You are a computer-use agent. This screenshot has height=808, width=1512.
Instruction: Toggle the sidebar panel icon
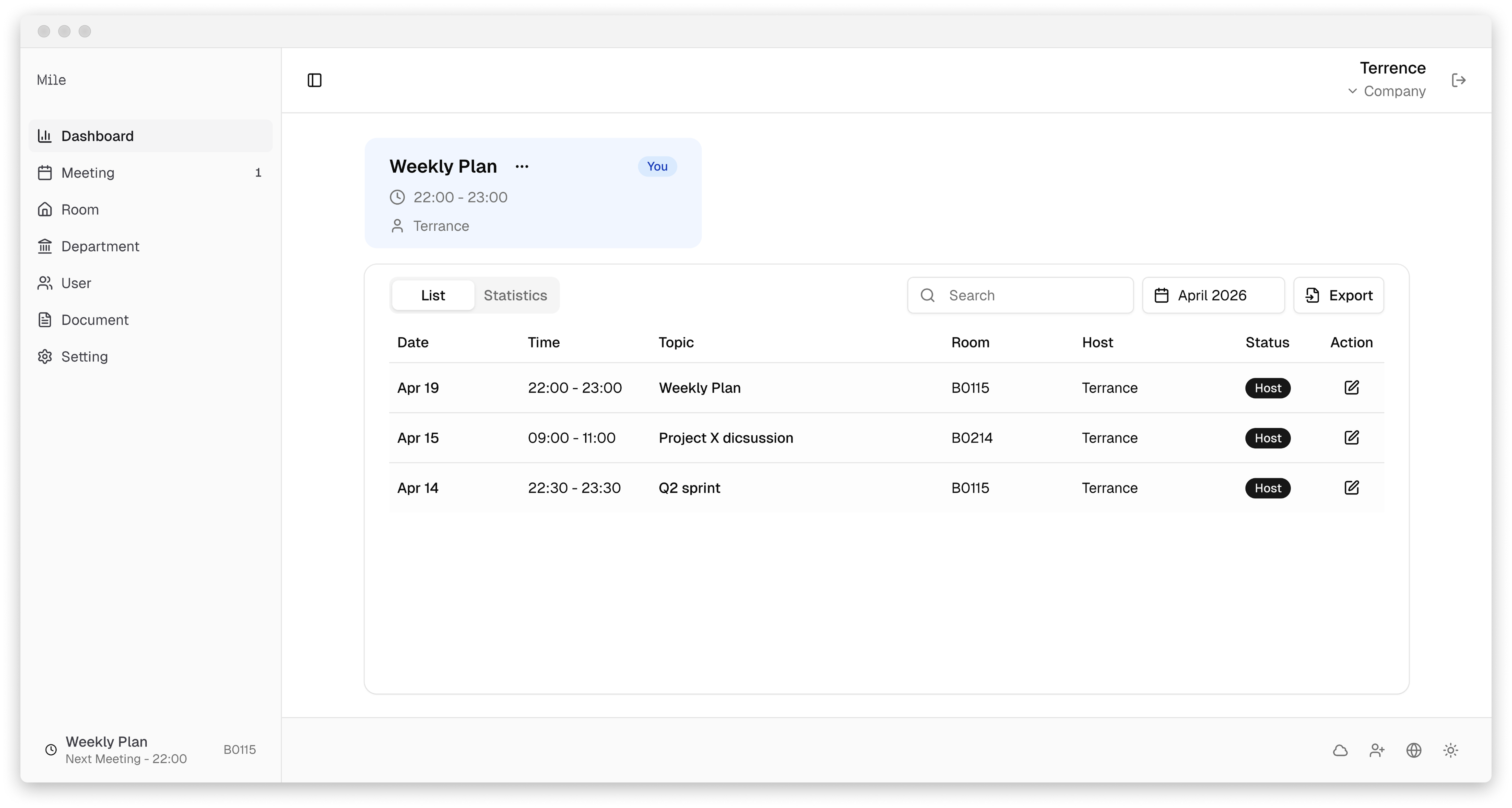(x=315, y=80)
